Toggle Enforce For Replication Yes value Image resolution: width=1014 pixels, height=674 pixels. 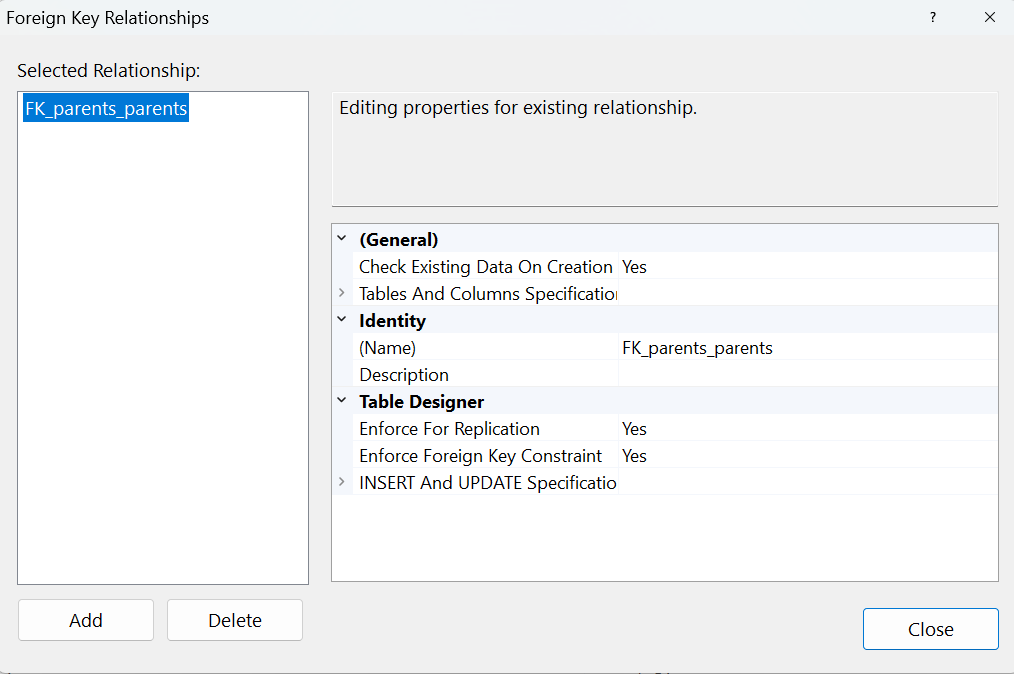[x=634, y=429]
